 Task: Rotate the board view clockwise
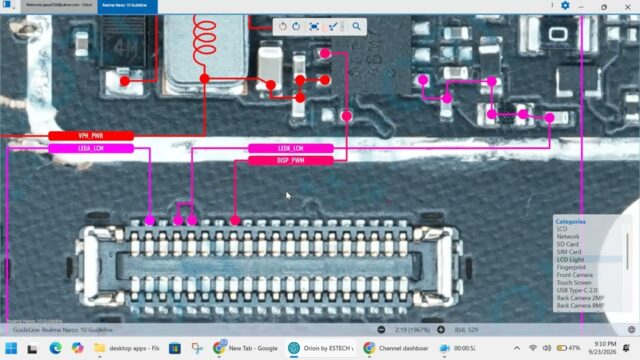tap(296, 27)
